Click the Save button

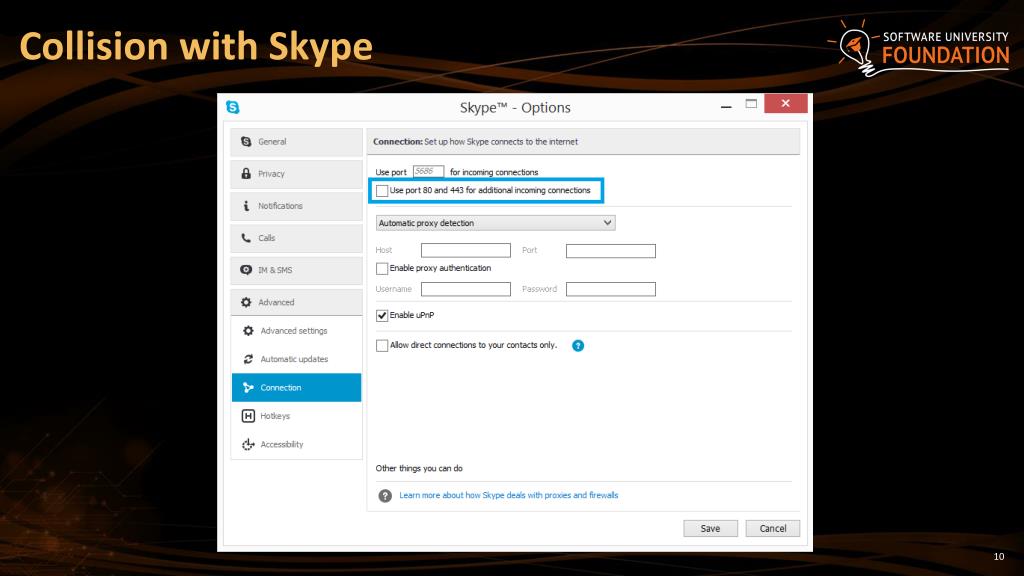[x=711, y=528]
